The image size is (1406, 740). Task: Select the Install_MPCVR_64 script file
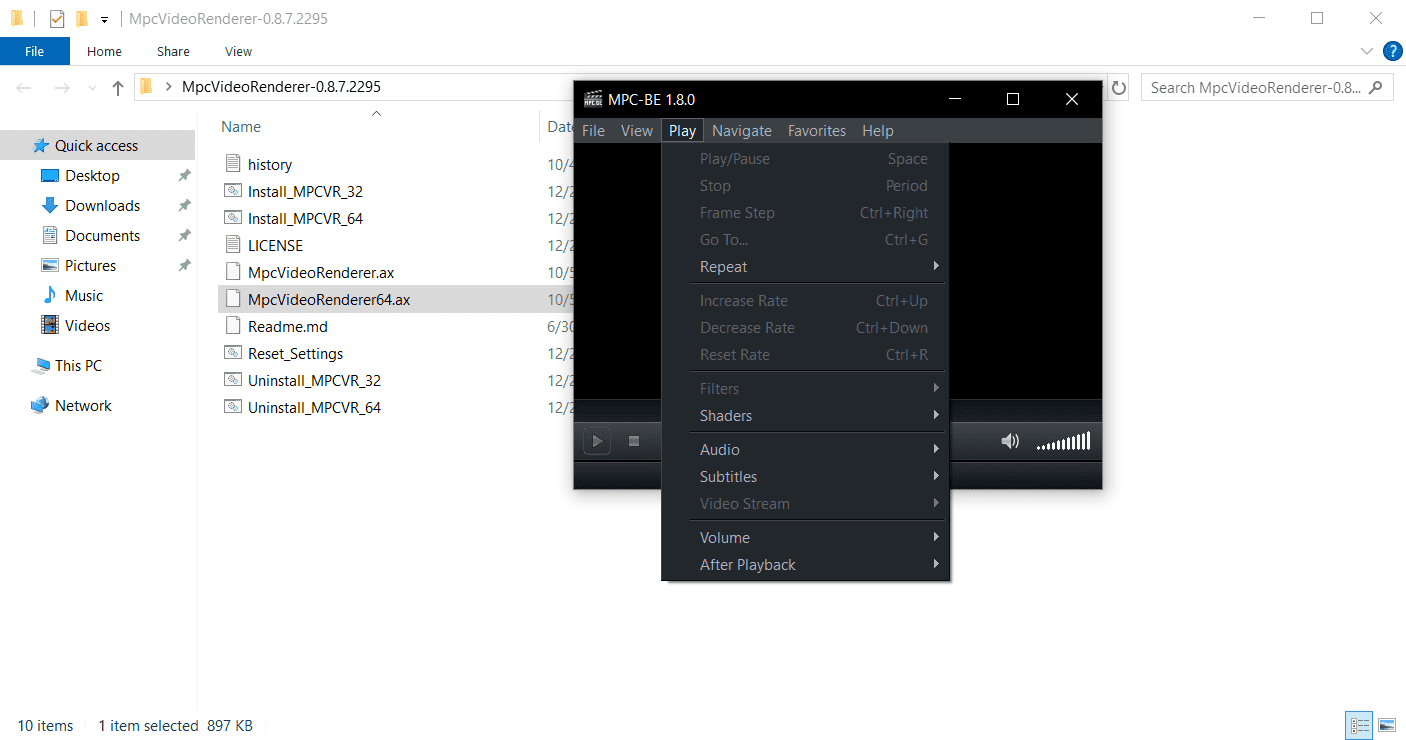[305, 219]
